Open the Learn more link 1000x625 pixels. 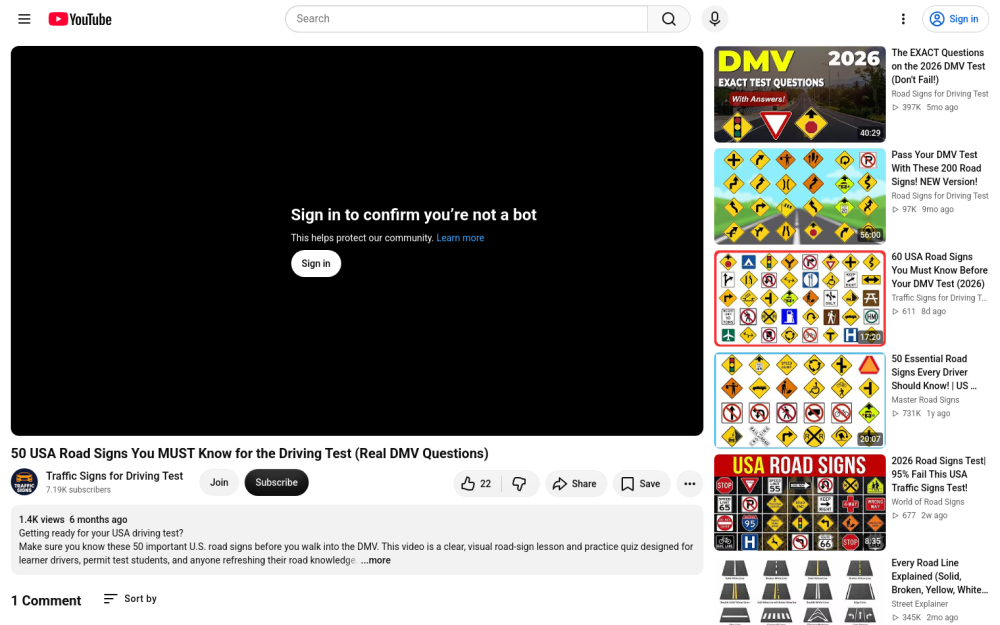point(460,238)
